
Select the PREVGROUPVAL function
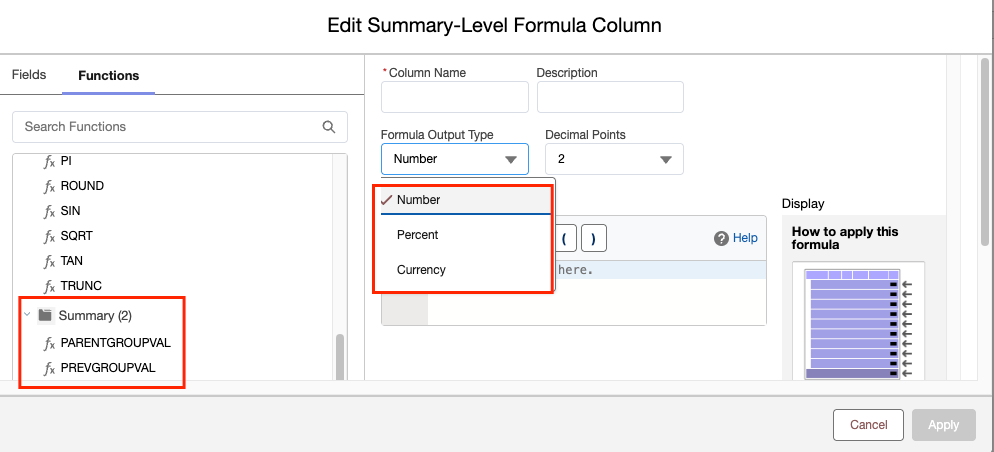click(108, 368)
